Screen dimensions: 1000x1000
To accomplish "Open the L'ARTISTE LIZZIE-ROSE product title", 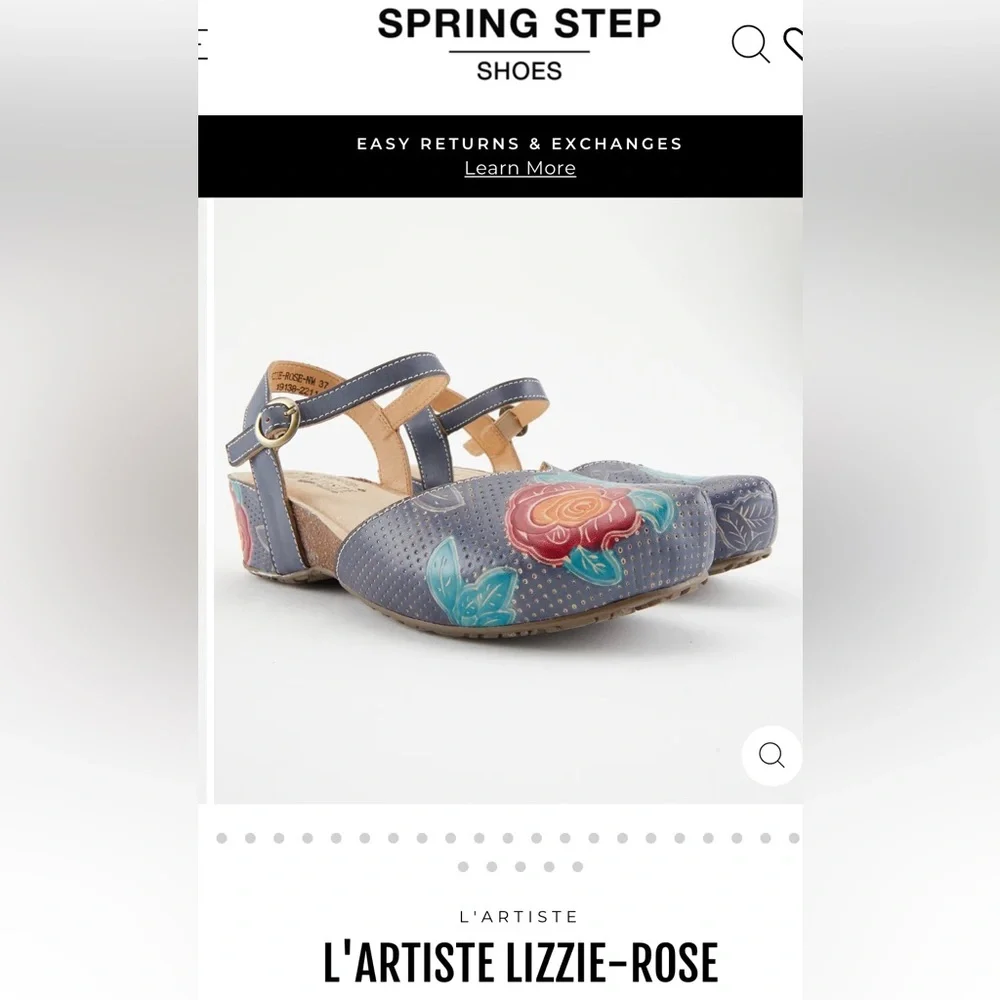I will pyautogui.click(x=519, y=963).
